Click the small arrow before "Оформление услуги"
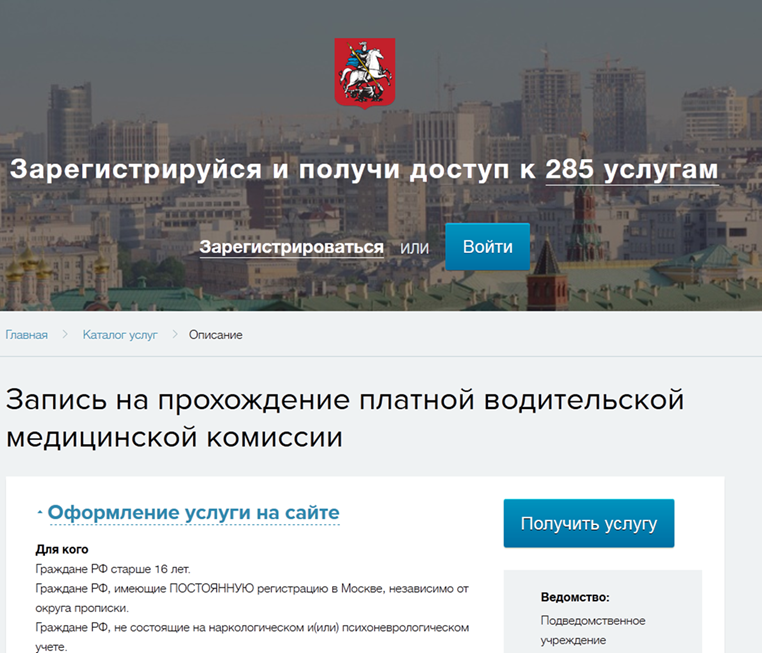Image resolution: width=762 pixels, height=653 pixels. click(40, 513)
